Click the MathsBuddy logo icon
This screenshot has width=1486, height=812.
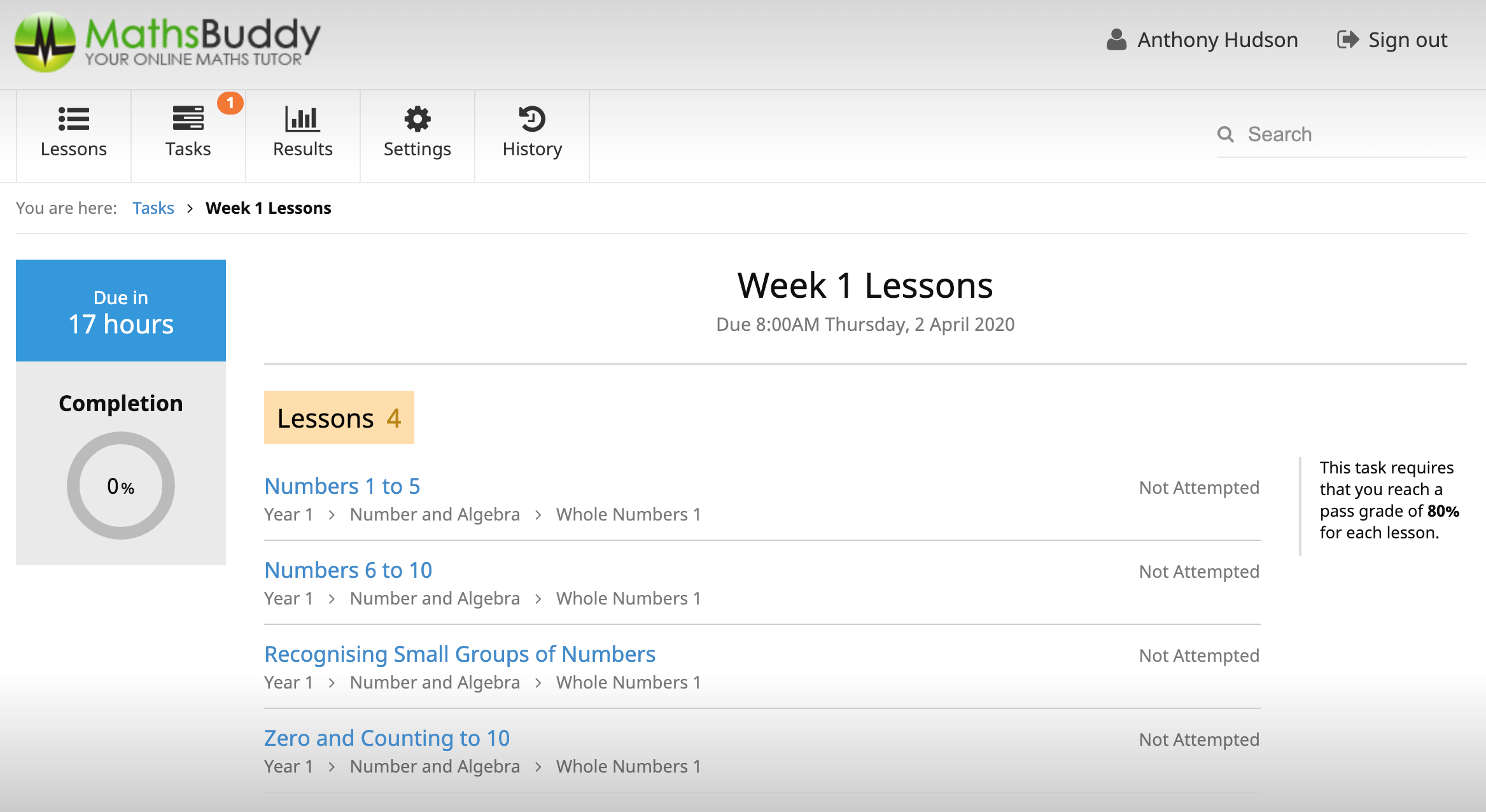45,42
